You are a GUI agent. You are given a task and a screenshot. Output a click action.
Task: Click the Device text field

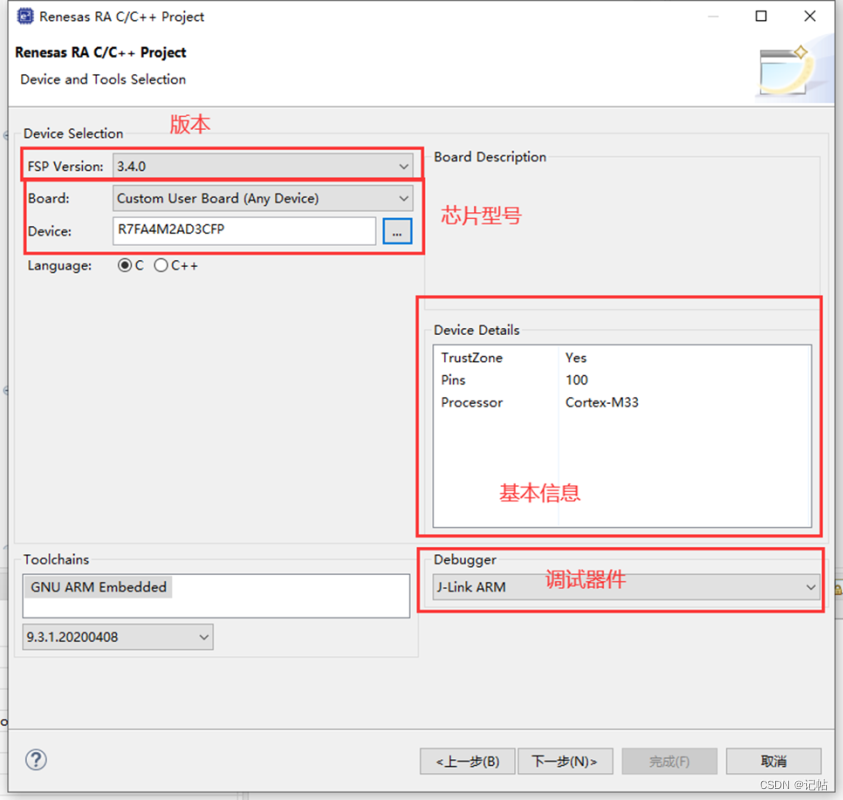point(244,231)
